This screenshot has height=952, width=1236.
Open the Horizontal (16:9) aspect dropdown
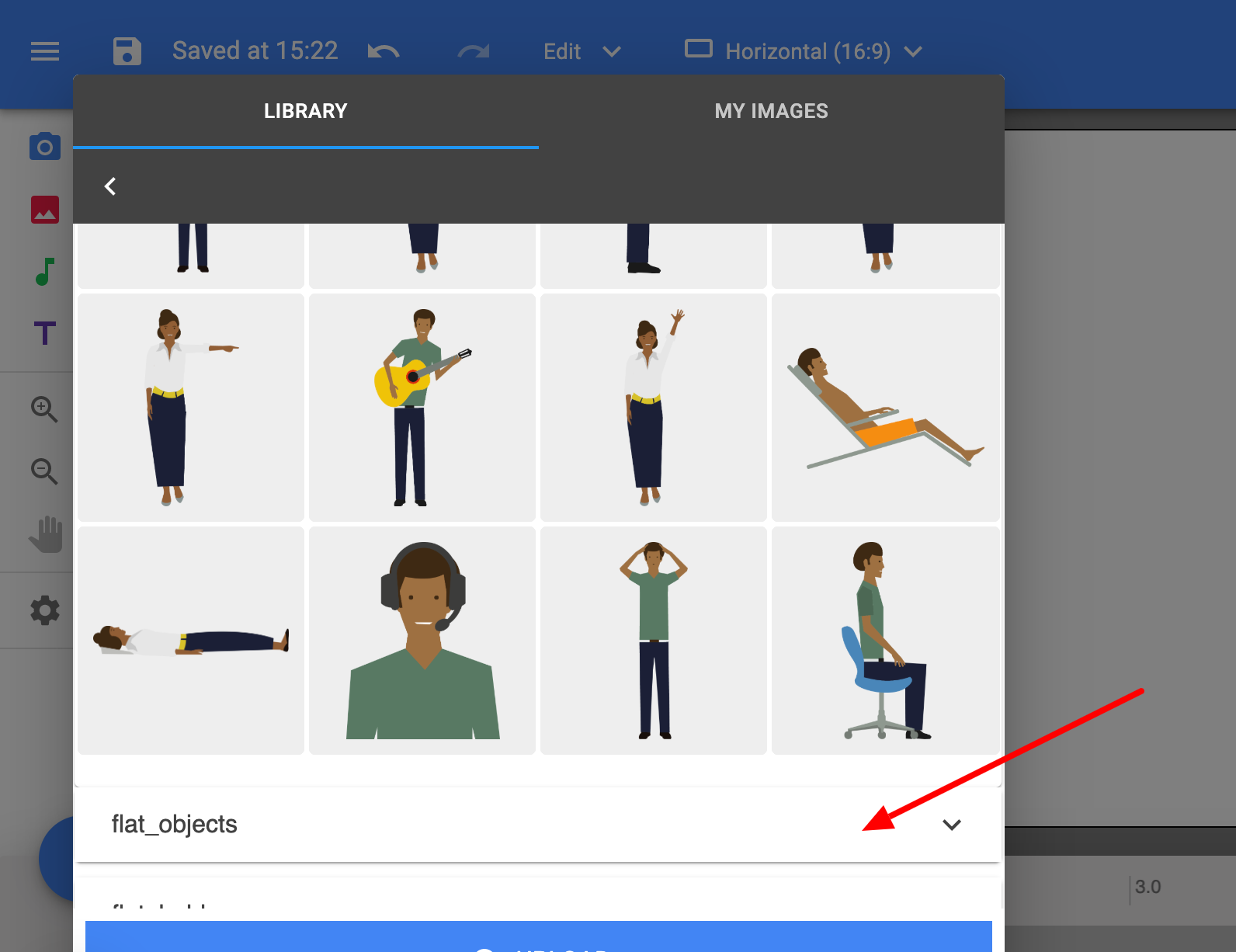tap(804, 51)
